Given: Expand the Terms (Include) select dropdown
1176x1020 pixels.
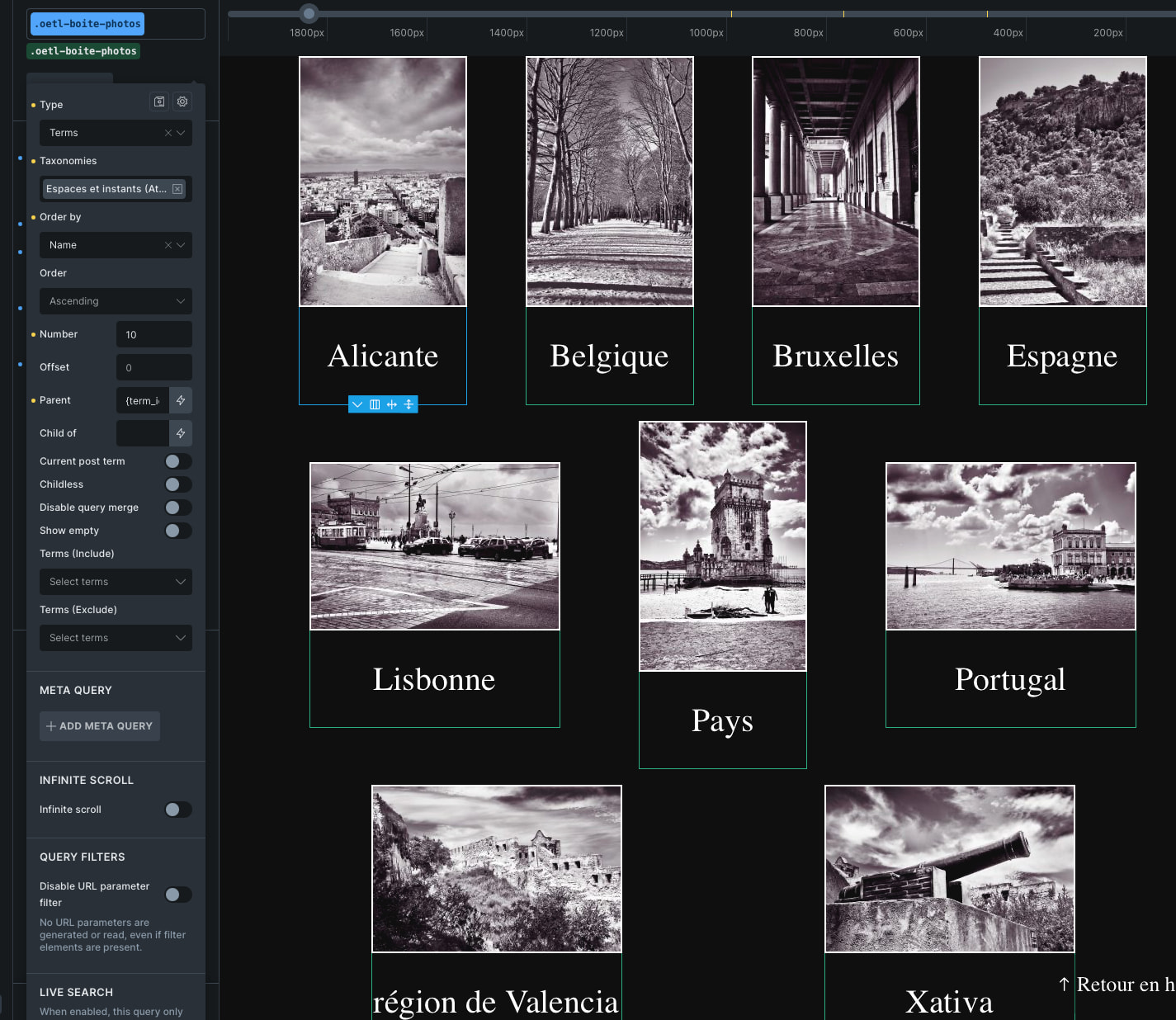Looking at the screenshot, I should click(116, 582).
